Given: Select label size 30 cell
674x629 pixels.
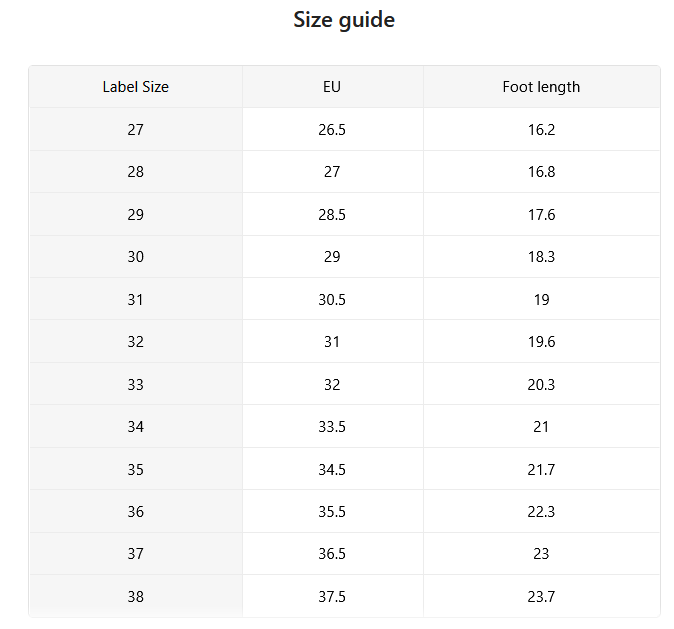Looking at the screenshot, I should [135, 257].
